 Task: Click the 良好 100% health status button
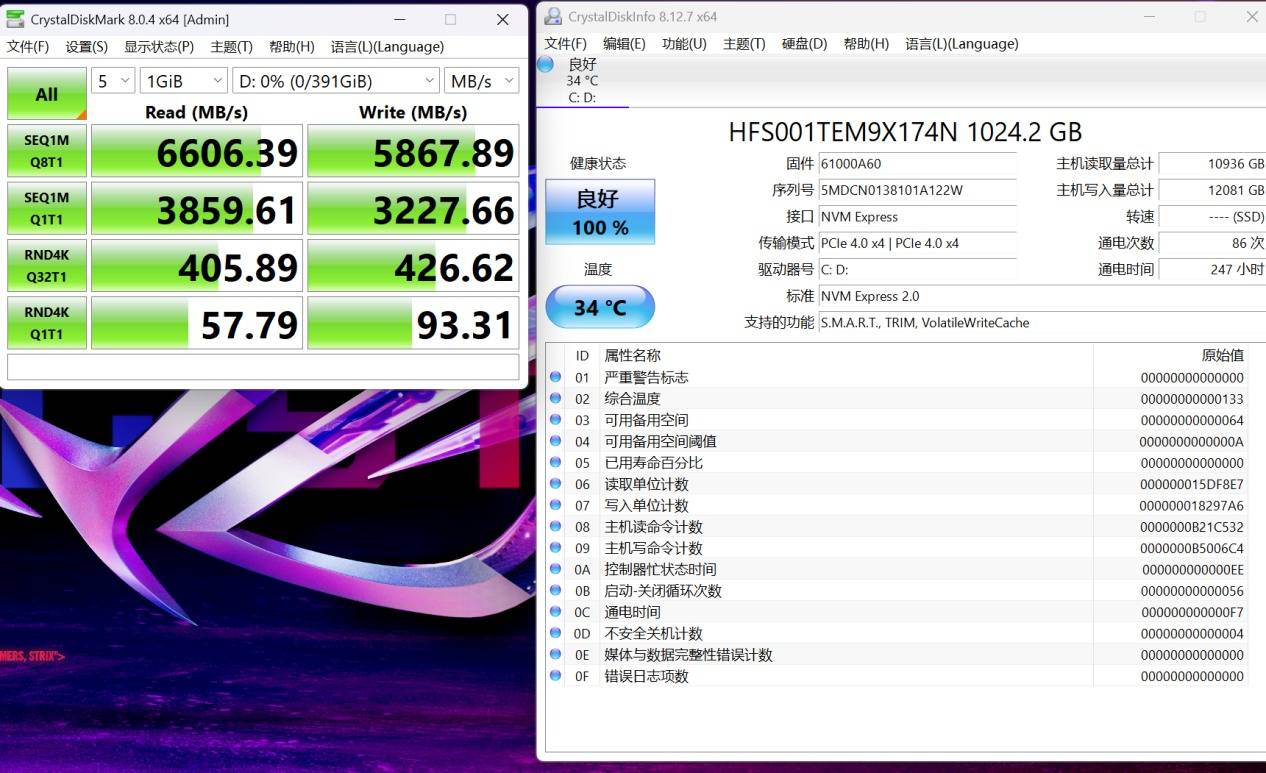pos(600,212)
